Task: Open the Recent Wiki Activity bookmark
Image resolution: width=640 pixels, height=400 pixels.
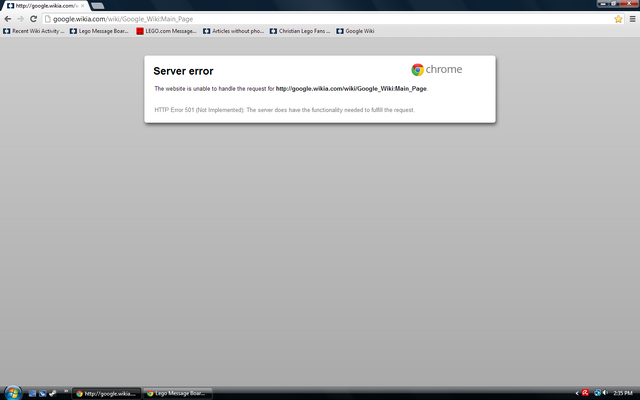Action: pyautogui.click(x=34, y=31)
